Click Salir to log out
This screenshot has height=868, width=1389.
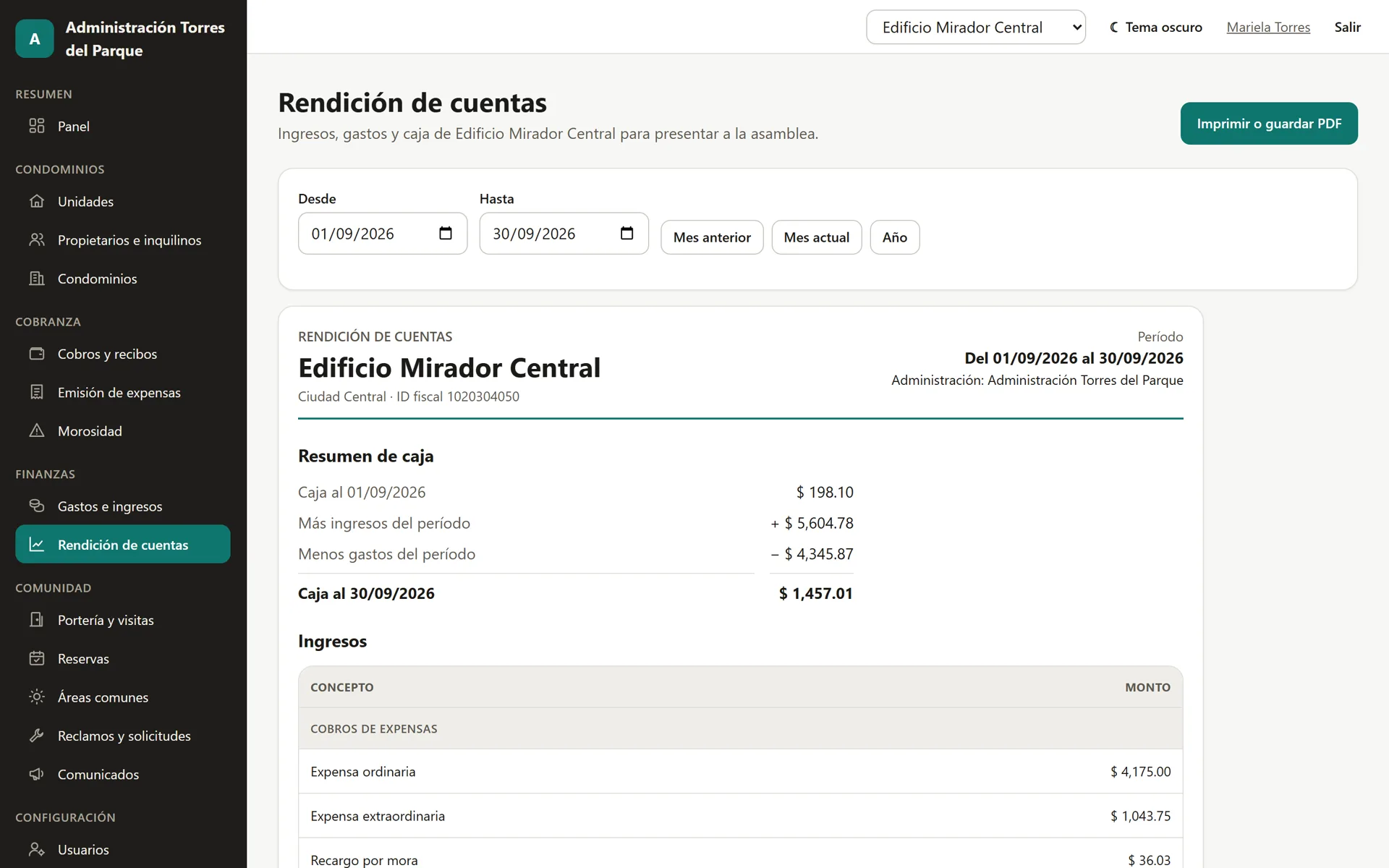[1348, 27]
